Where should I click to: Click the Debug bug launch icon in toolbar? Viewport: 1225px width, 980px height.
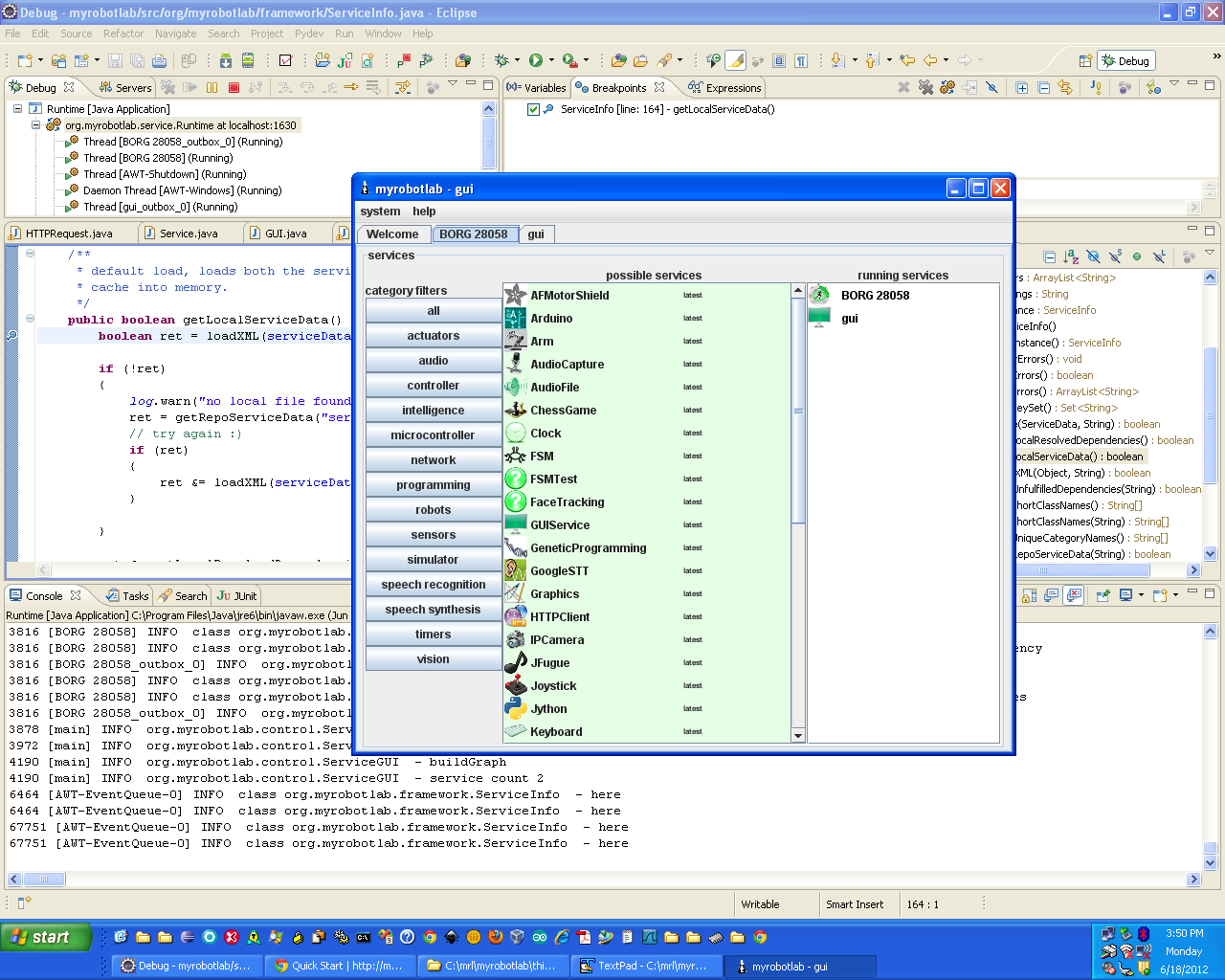point(501,60)
